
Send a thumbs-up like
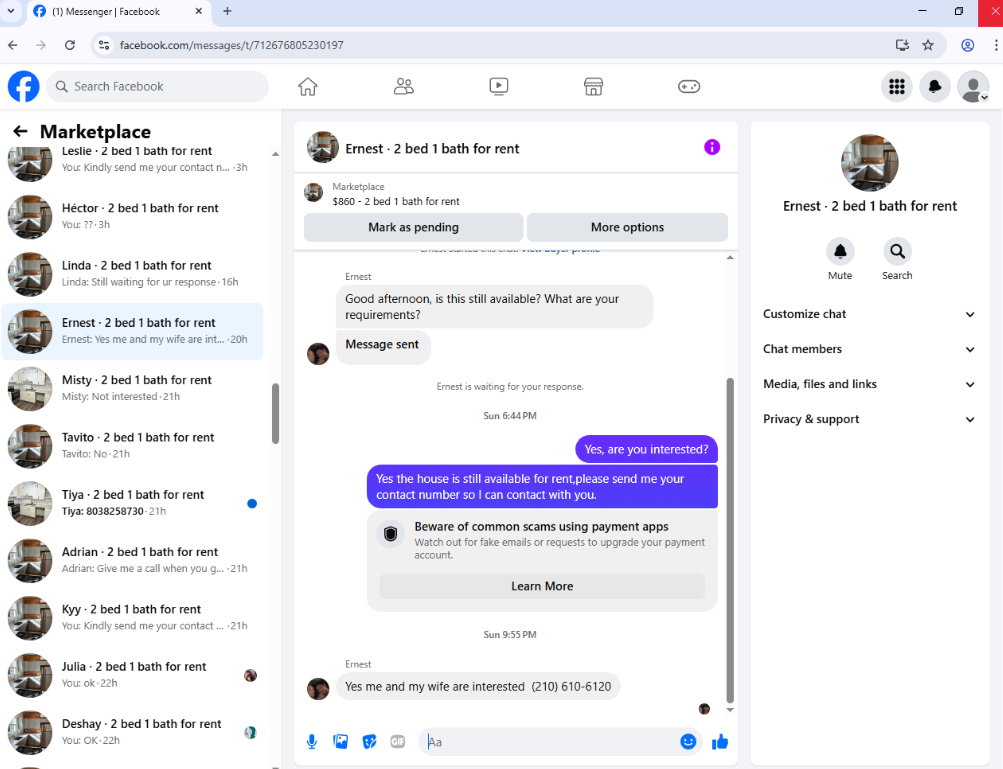pyautogui.click(x=720, y=741)
